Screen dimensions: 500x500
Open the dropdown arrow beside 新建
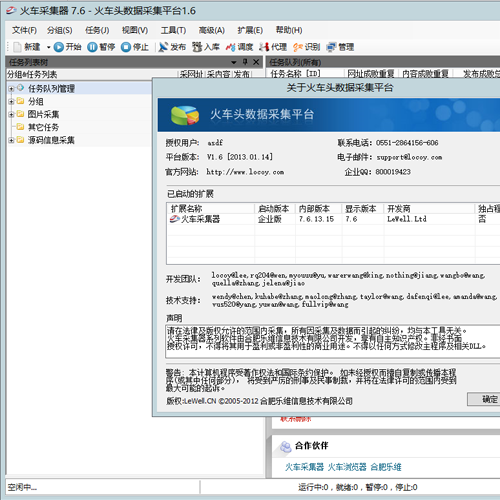click(48, 47)
